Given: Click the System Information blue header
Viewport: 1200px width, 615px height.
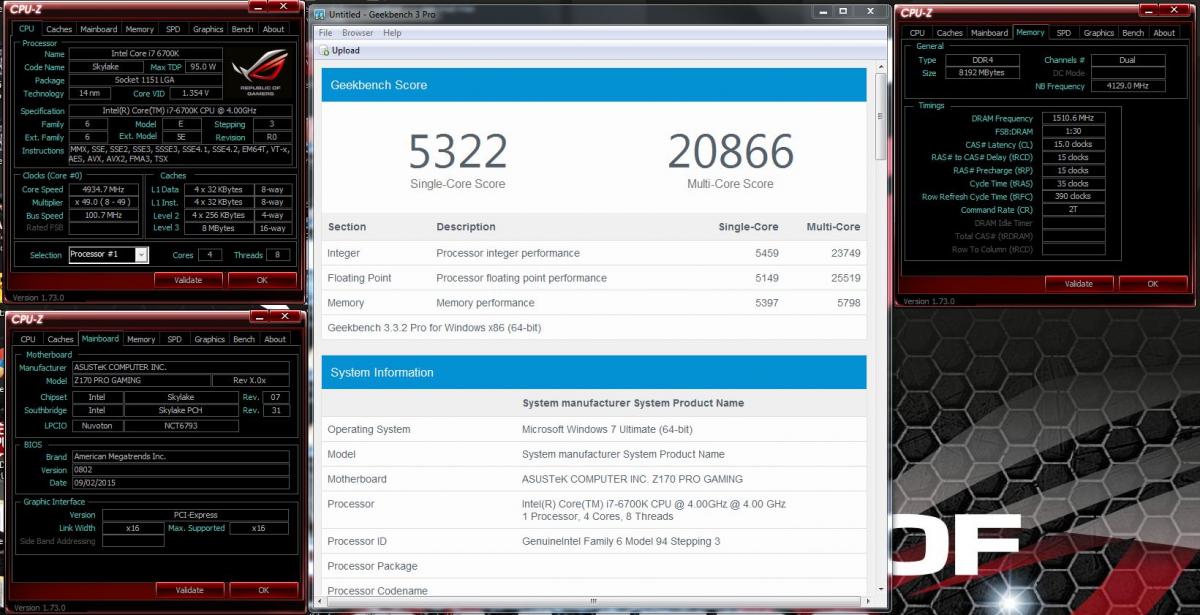Looking at the screenshot, I should point(594,372).
